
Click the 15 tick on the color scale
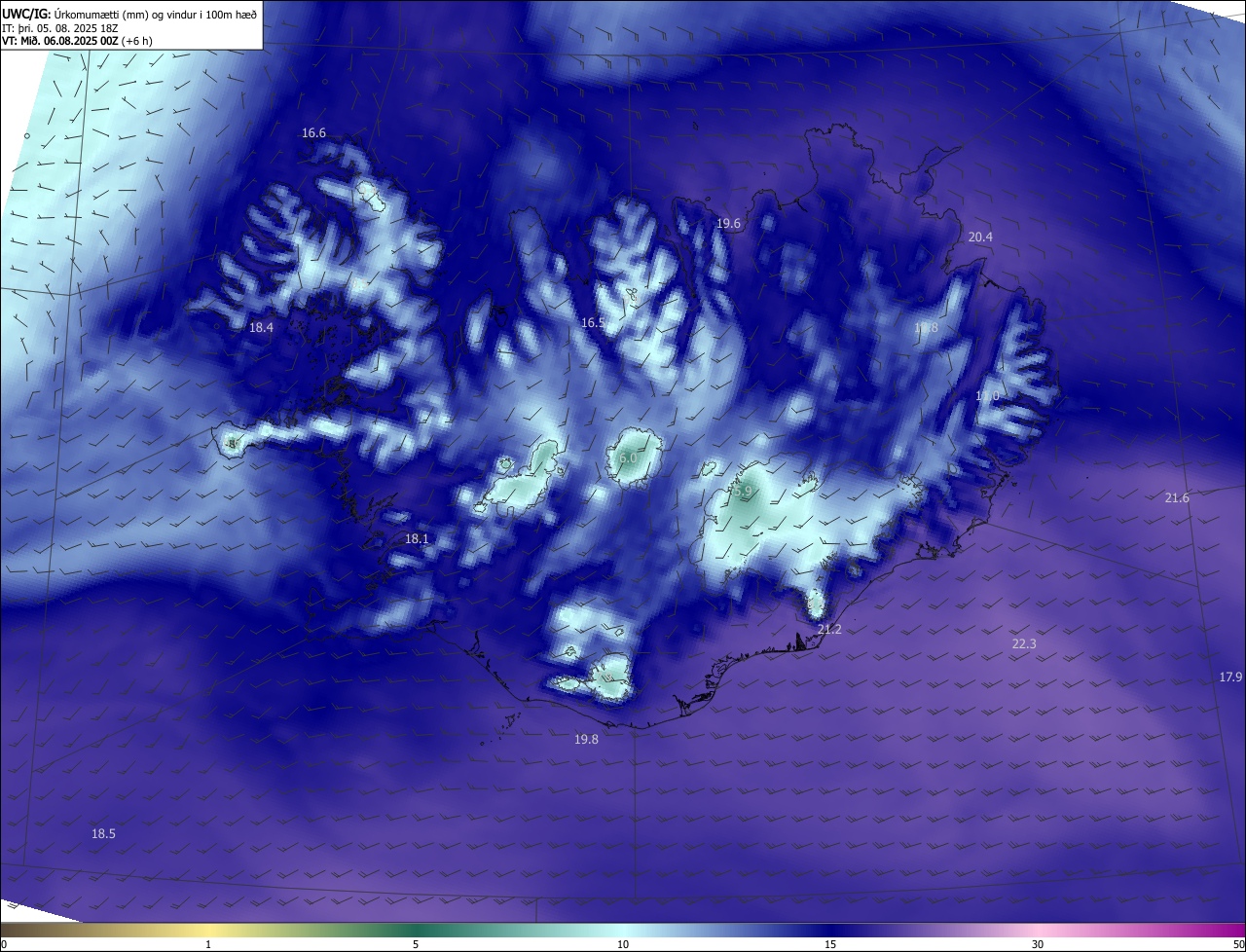[x=830, y=944]
